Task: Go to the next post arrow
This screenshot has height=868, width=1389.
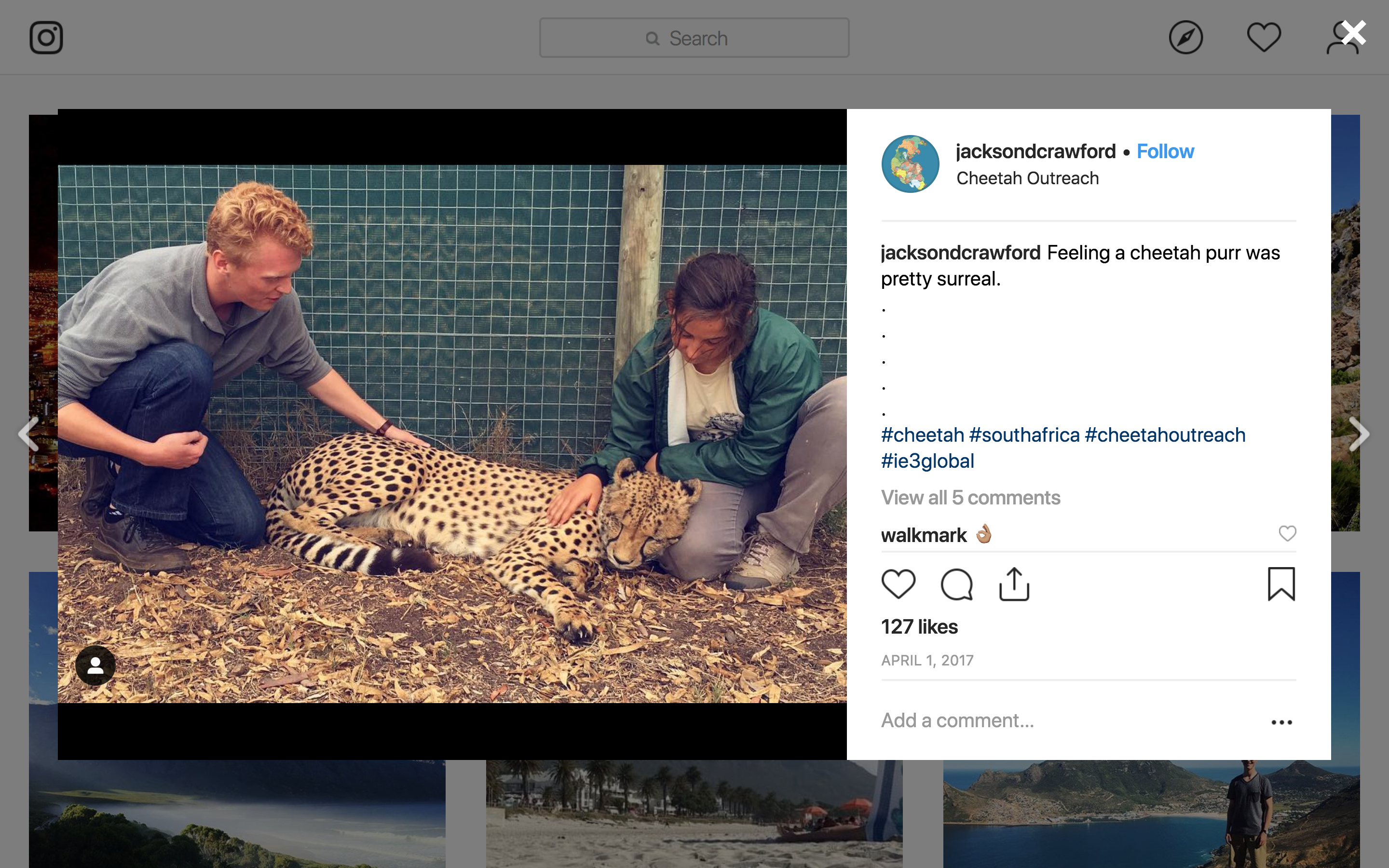Action: pyautogui.click(x=1359, y=434)
